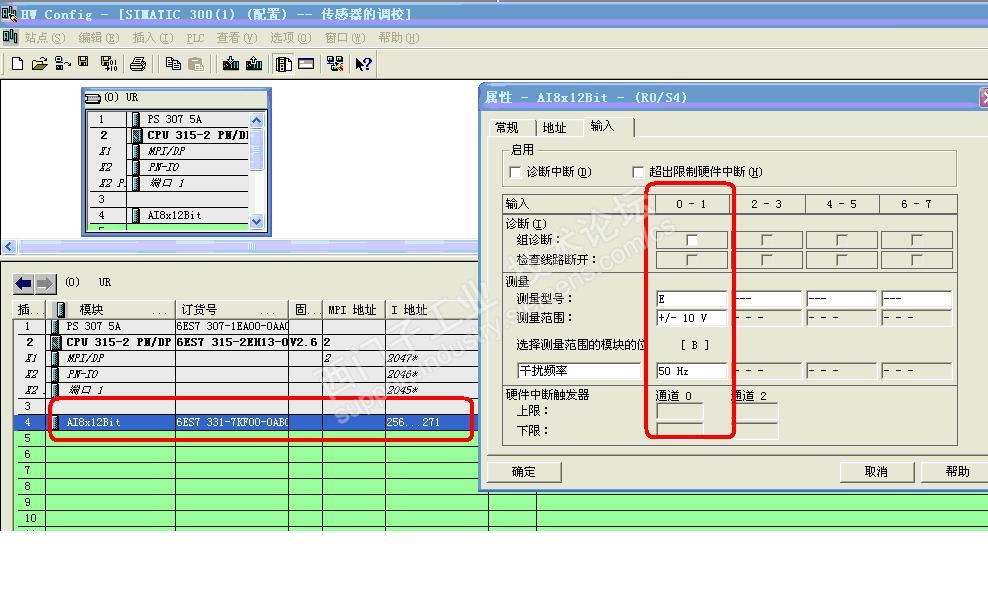This screenshot has height=609, width=988.
Task: Select the AI8x12Bit row in lower table
Action: (x=245, y=422)
